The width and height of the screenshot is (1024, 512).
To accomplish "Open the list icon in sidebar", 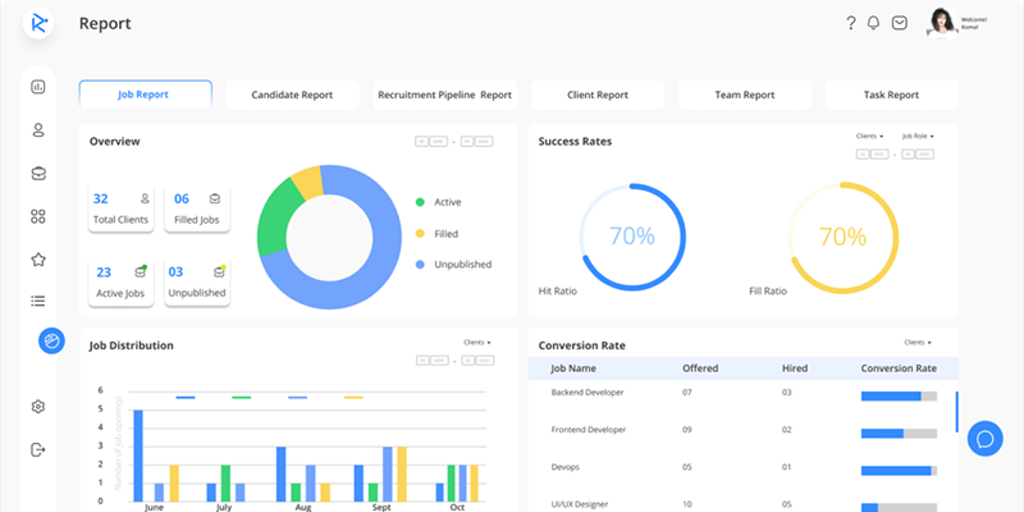I will click(x=38, y=300).
